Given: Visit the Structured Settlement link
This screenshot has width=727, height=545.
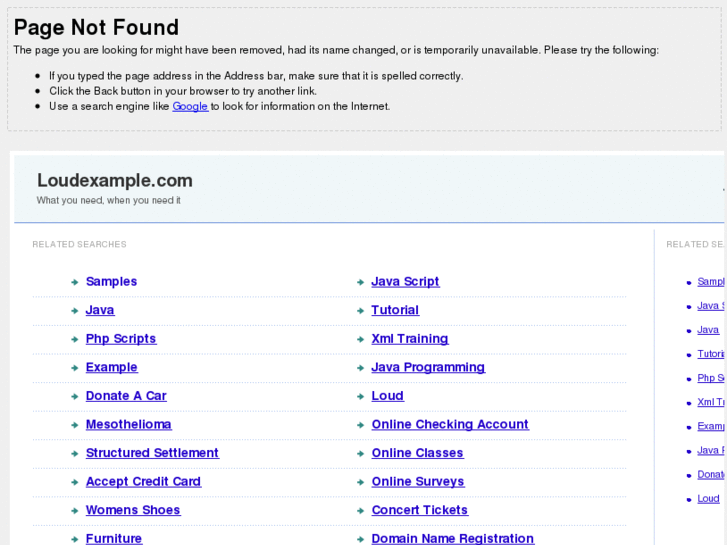Looking at the screenshot, I should 152,453.
